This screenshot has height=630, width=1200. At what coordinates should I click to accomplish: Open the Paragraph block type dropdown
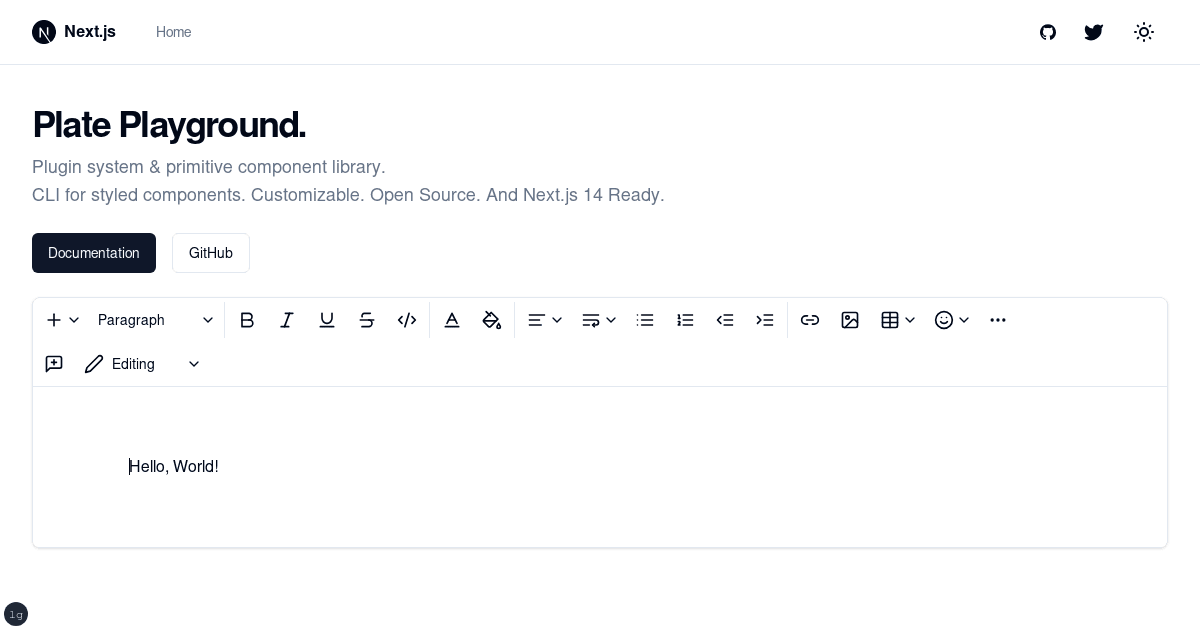pyautogui.click(x=155, y=320)
